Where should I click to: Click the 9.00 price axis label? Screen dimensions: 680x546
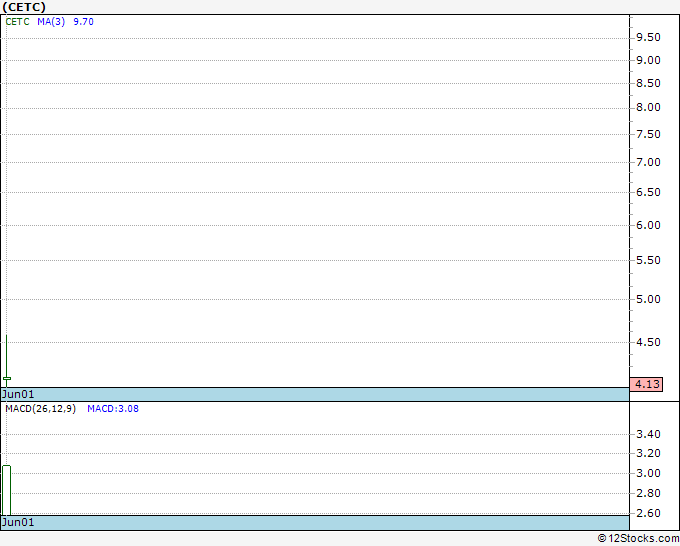coord(648,60)
